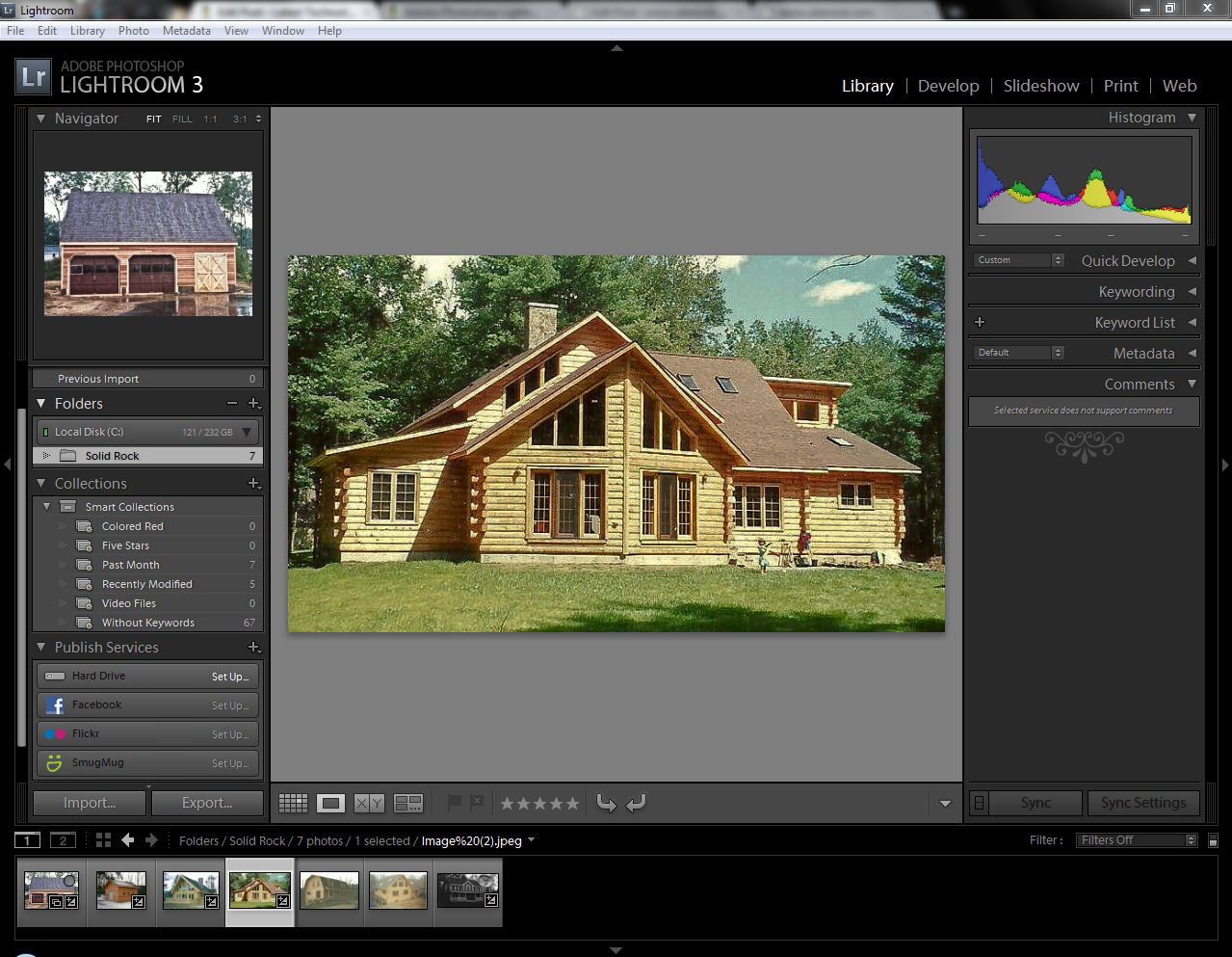Go back with filmstrip left arrow
The width and height of the screenshot is (1232, 957).
127,840
